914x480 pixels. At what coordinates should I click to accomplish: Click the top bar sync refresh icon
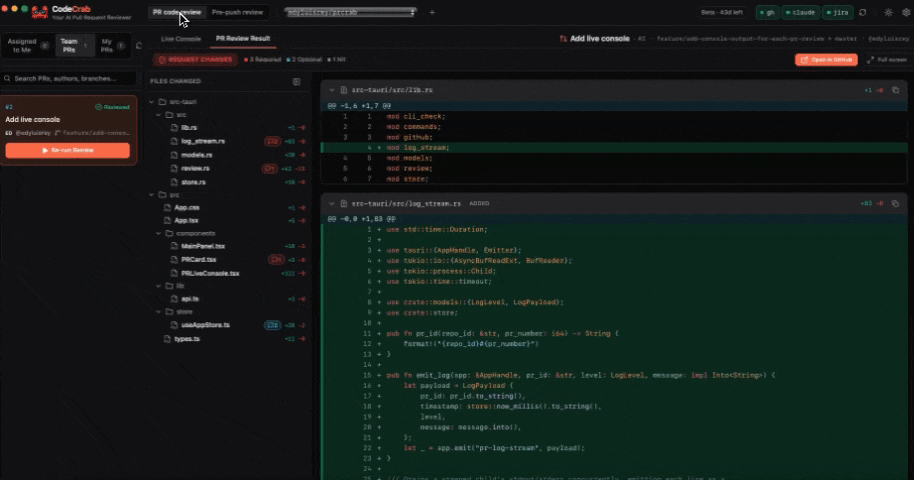click(863, 12)
